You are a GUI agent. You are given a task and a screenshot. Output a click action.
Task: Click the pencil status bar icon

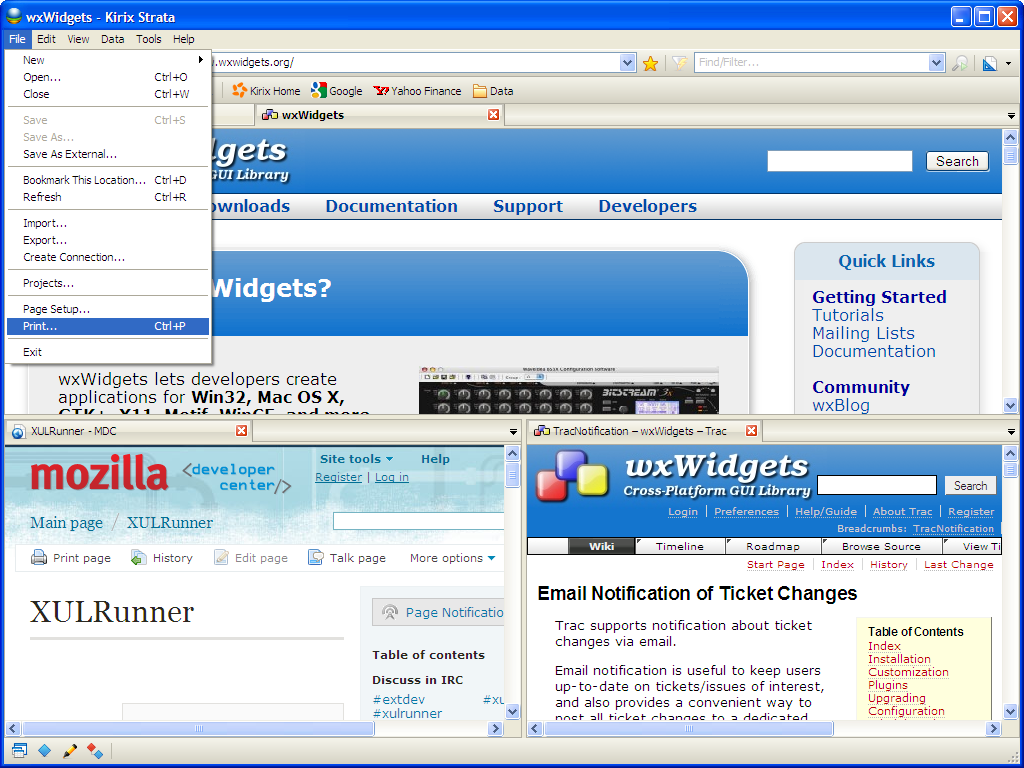click(x=70, y=751)
